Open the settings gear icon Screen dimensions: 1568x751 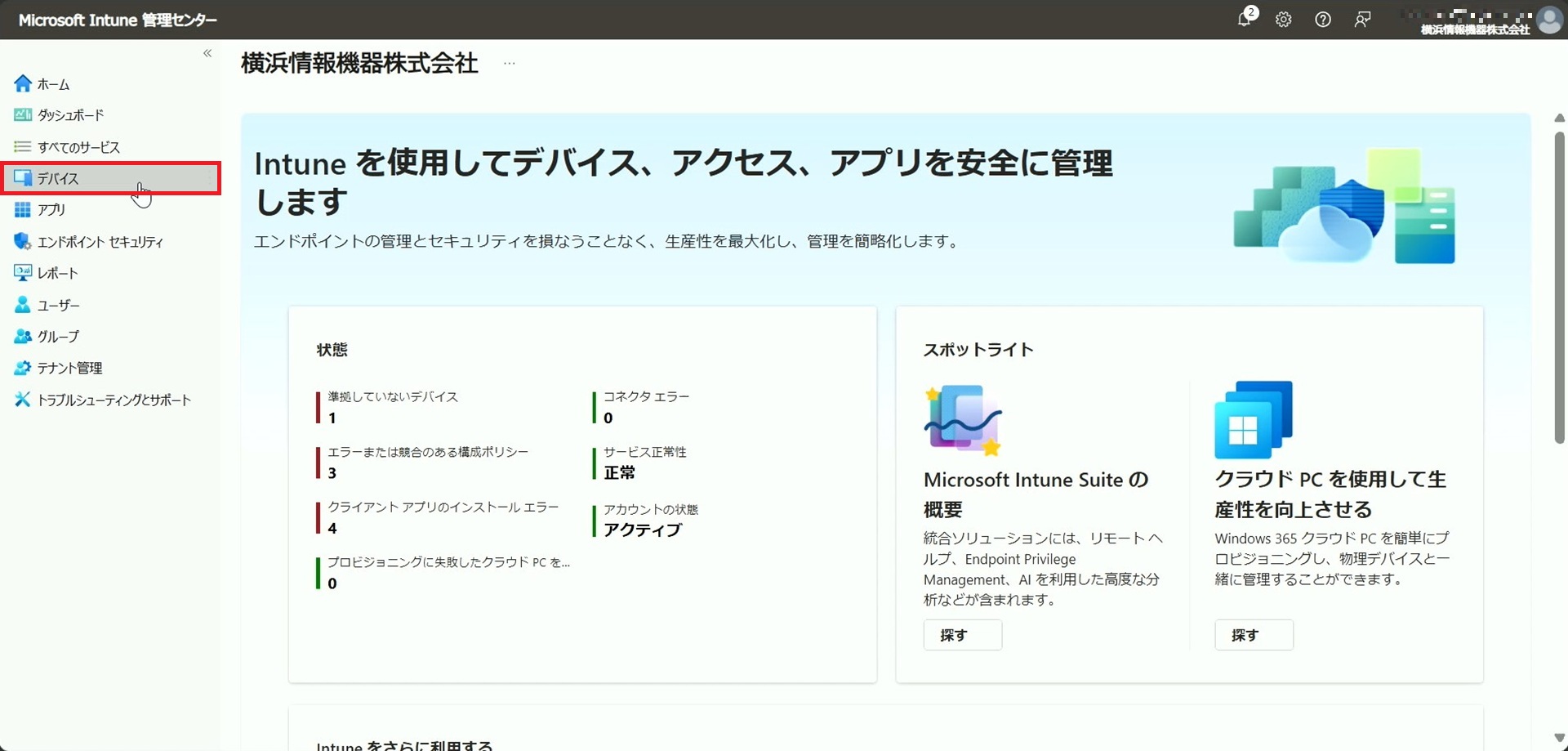tap(1284, 20)
